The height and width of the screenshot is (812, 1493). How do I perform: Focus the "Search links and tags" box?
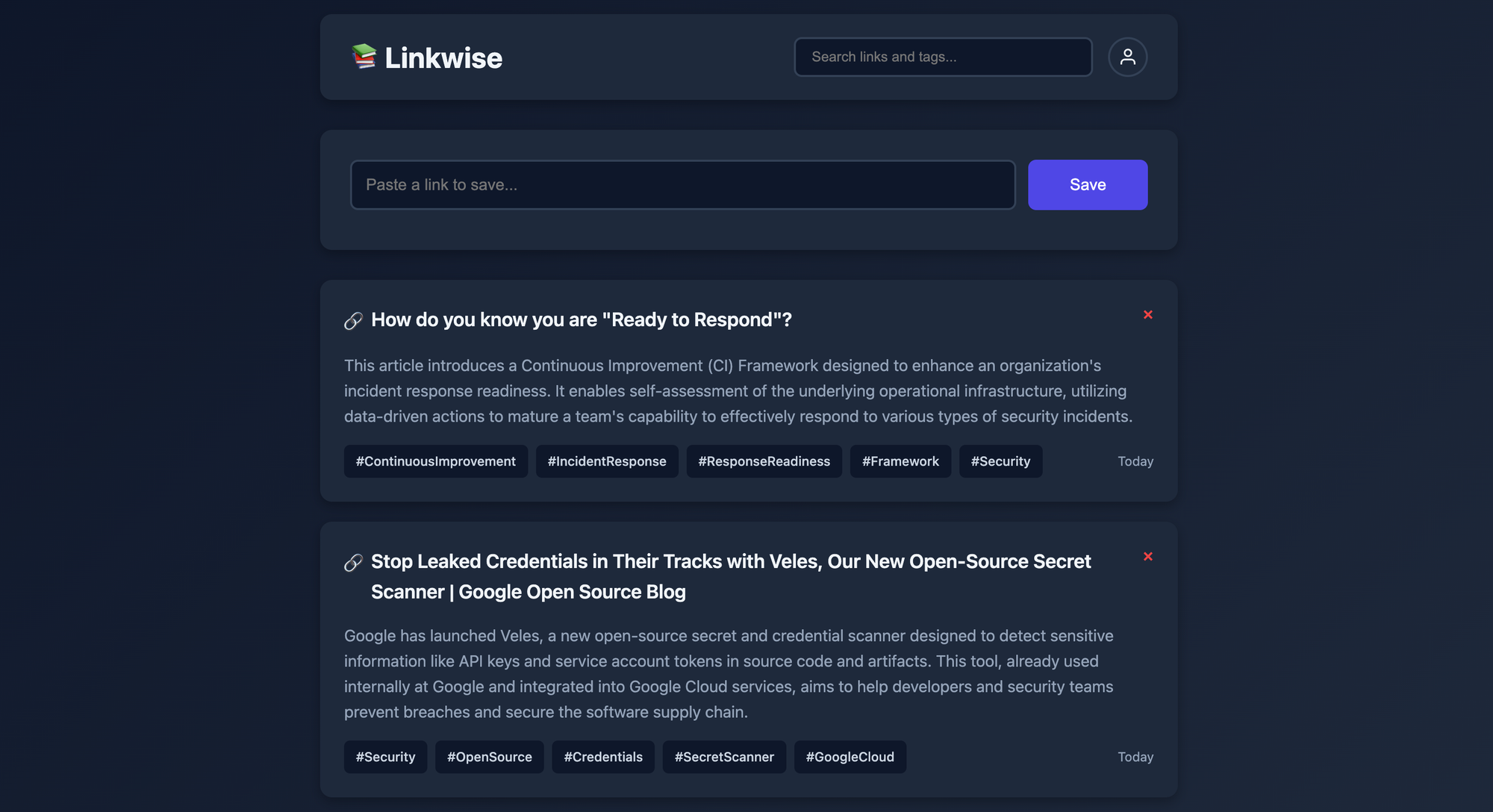[x=942, y=57]
